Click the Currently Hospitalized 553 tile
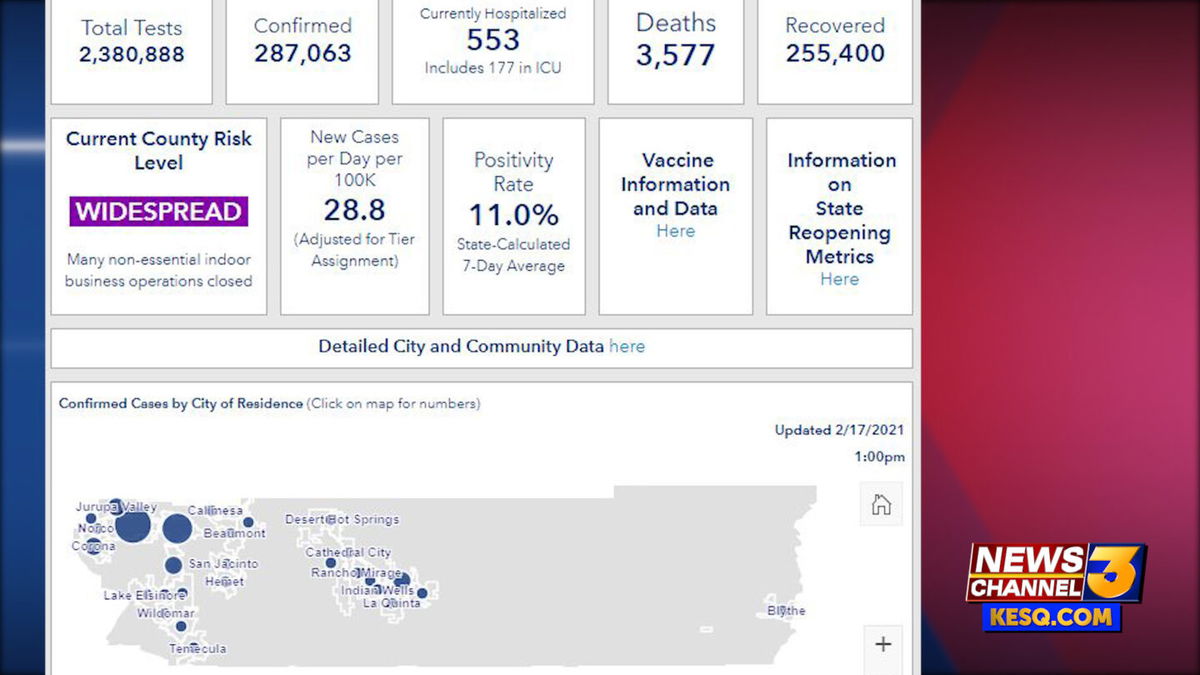Screen dimensions: 1200x675 [x=493, y=50]
